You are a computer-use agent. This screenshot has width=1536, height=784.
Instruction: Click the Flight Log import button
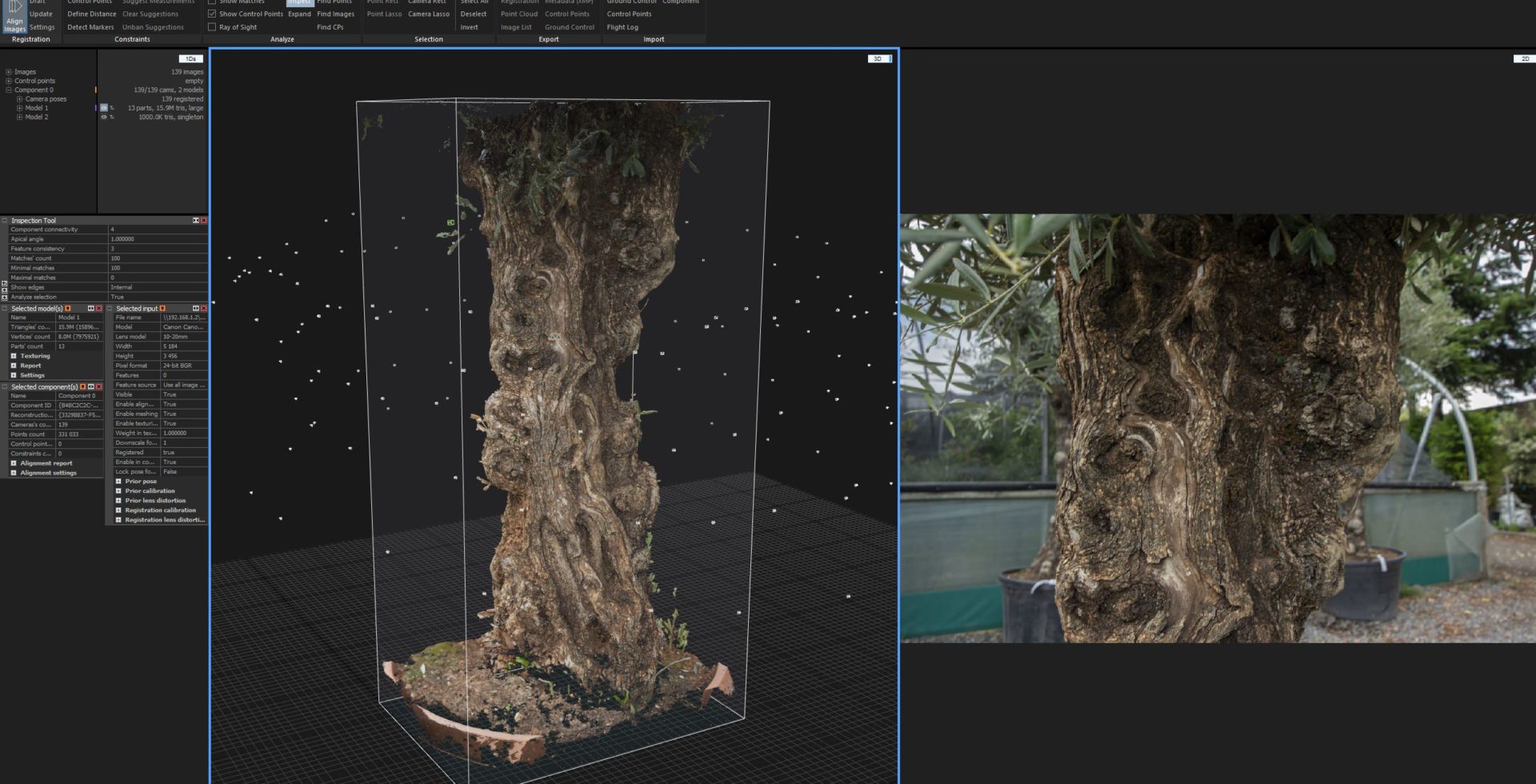[x=622, y=27]
